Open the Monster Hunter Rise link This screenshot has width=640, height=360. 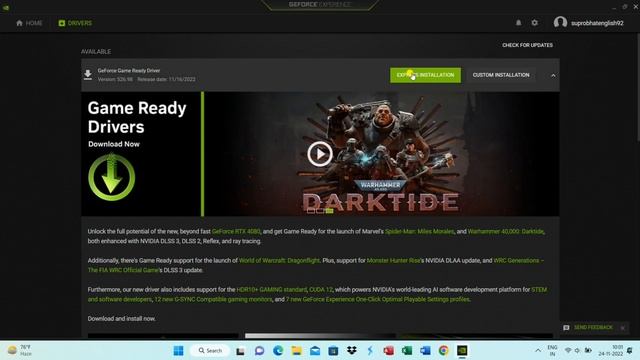393,260
